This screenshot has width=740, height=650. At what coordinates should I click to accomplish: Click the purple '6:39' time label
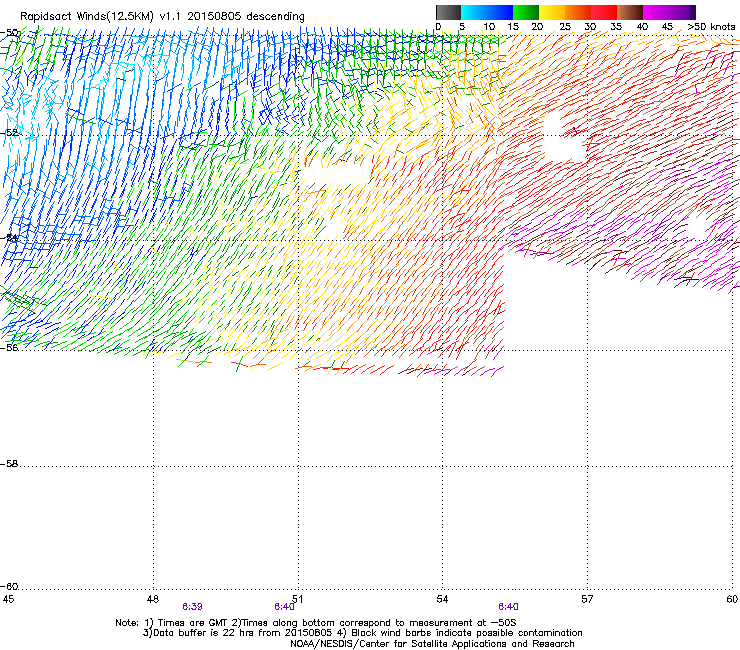click(x=192, y=607)
